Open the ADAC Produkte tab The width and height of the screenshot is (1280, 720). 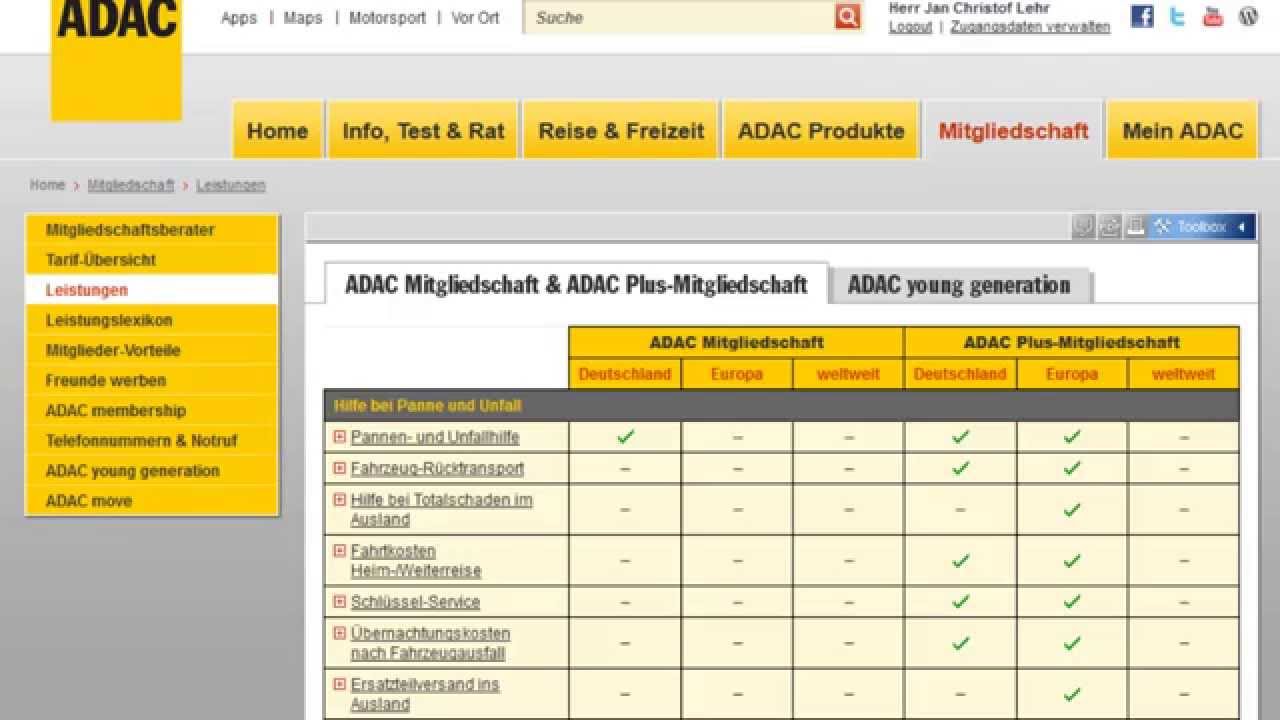(x=821, y=130)
